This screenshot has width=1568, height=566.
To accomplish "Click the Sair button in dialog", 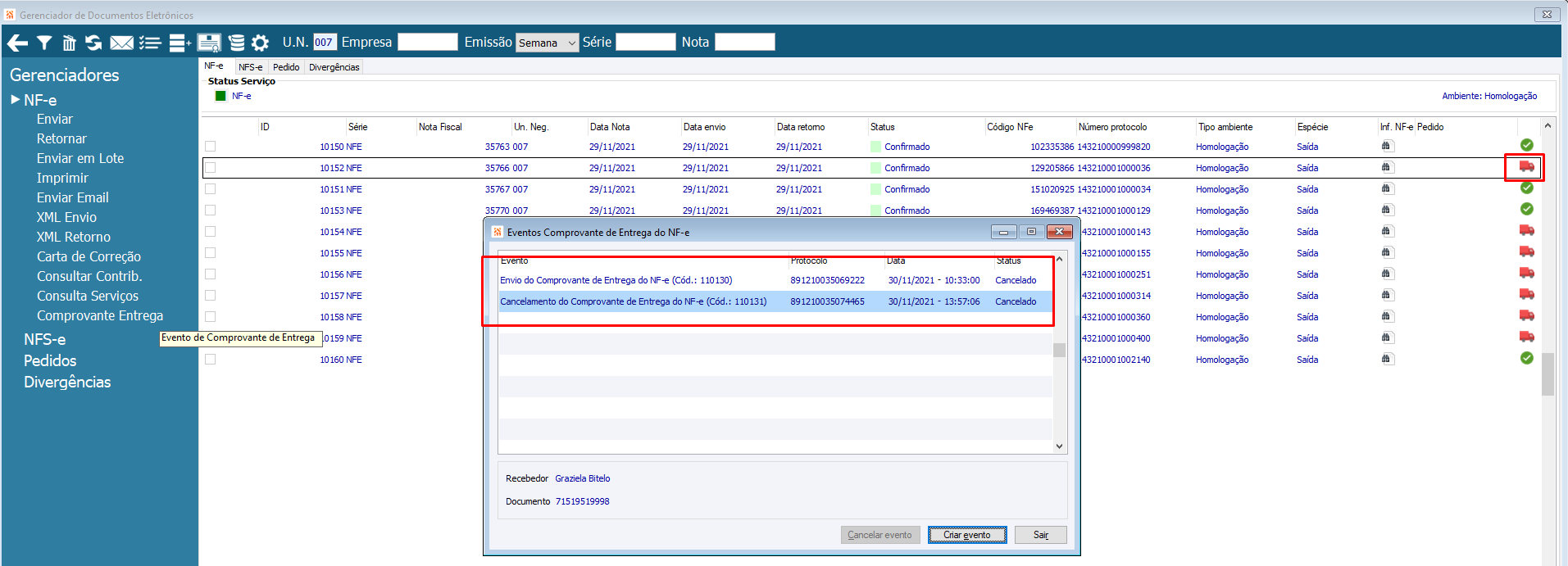I will [x=1040, y=535].
